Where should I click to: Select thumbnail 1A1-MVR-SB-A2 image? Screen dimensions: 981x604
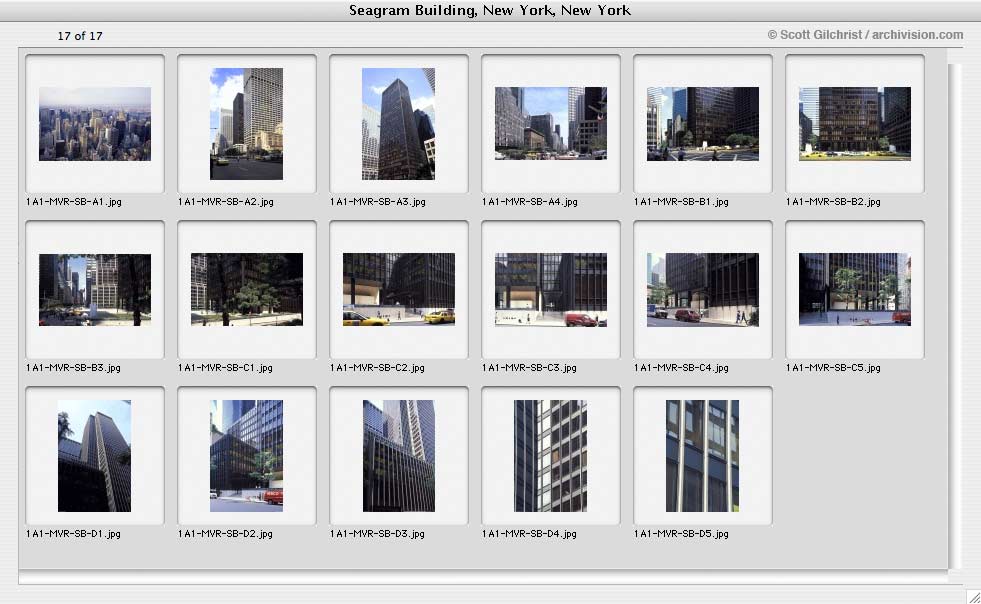click(x=247, y=124)
